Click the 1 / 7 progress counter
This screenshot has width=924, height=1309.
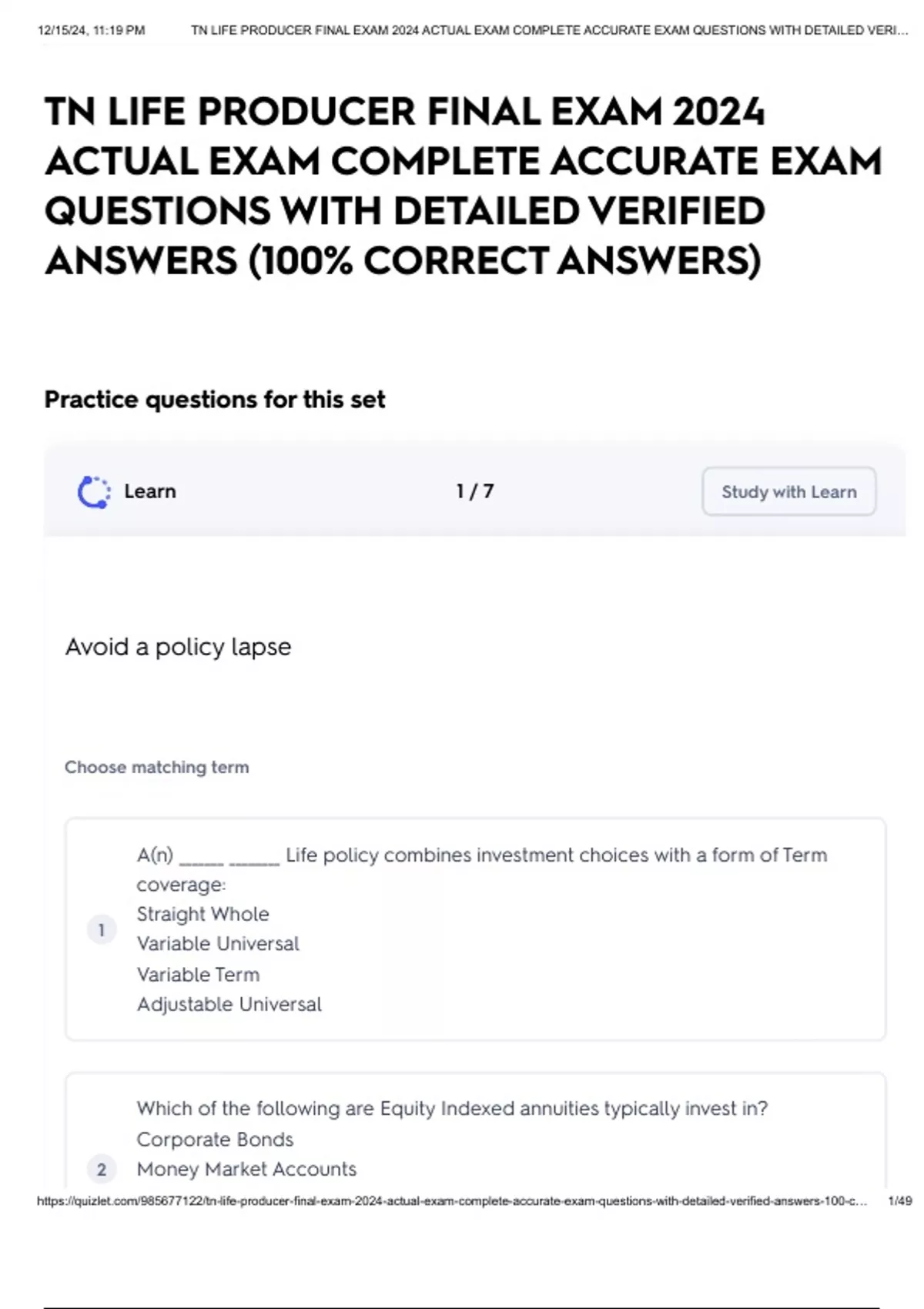point(474,491)
